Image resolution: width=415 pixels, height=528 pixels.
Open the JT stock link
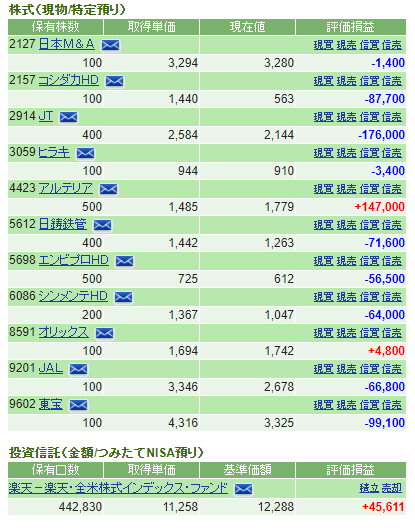[46, 116]
